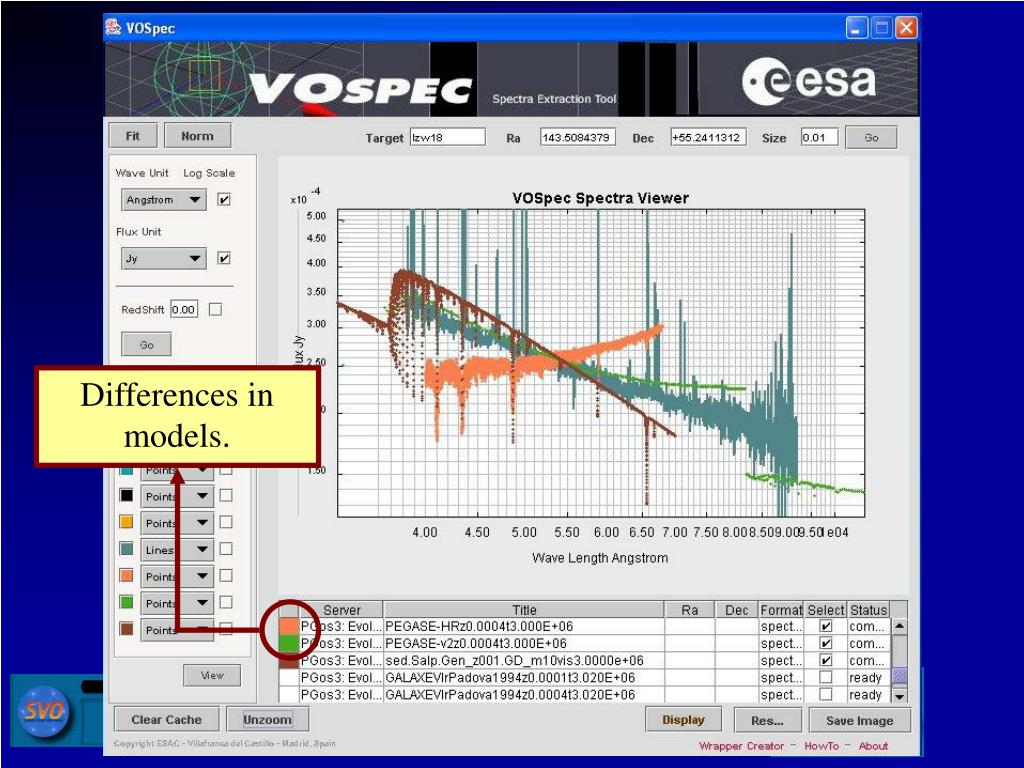Click the green color swatch in the left panel

click(x=127, y=603)
